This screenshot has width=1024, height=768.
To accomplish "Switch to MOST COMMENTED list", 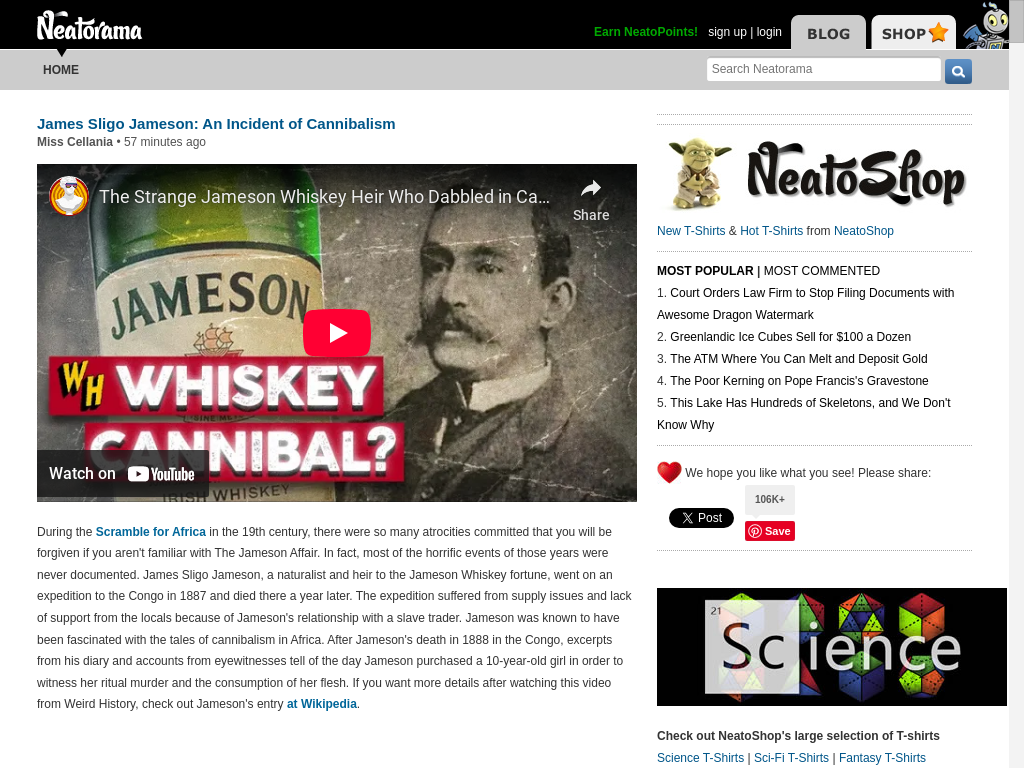I will (x=822, y=270).
